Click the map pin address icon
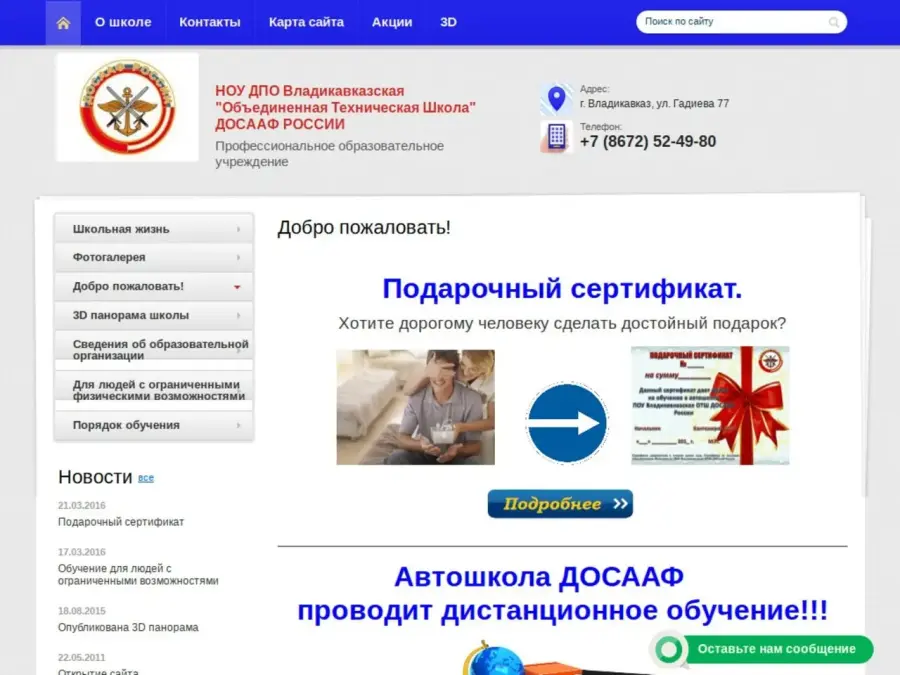Image resolution: width=900 pixels, height=675 pixels. point(556,98)
